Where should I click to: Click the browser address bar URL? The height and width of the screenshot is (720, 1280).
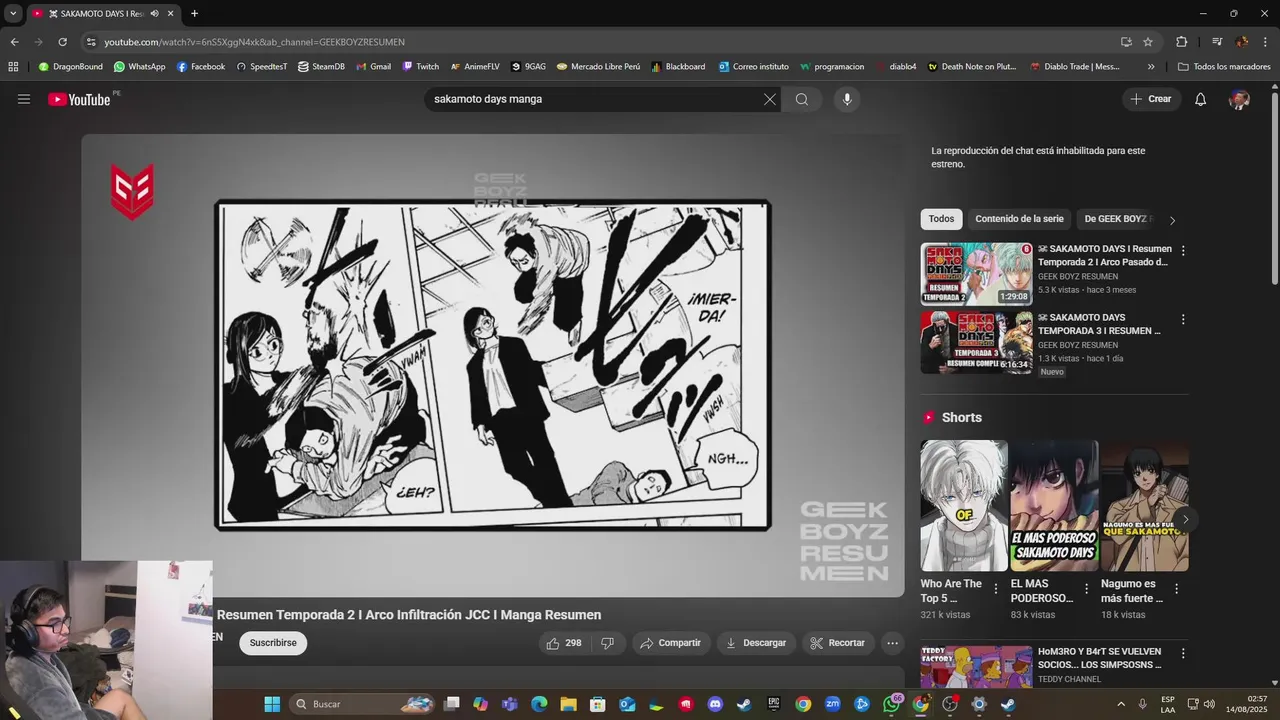point(254,42)
